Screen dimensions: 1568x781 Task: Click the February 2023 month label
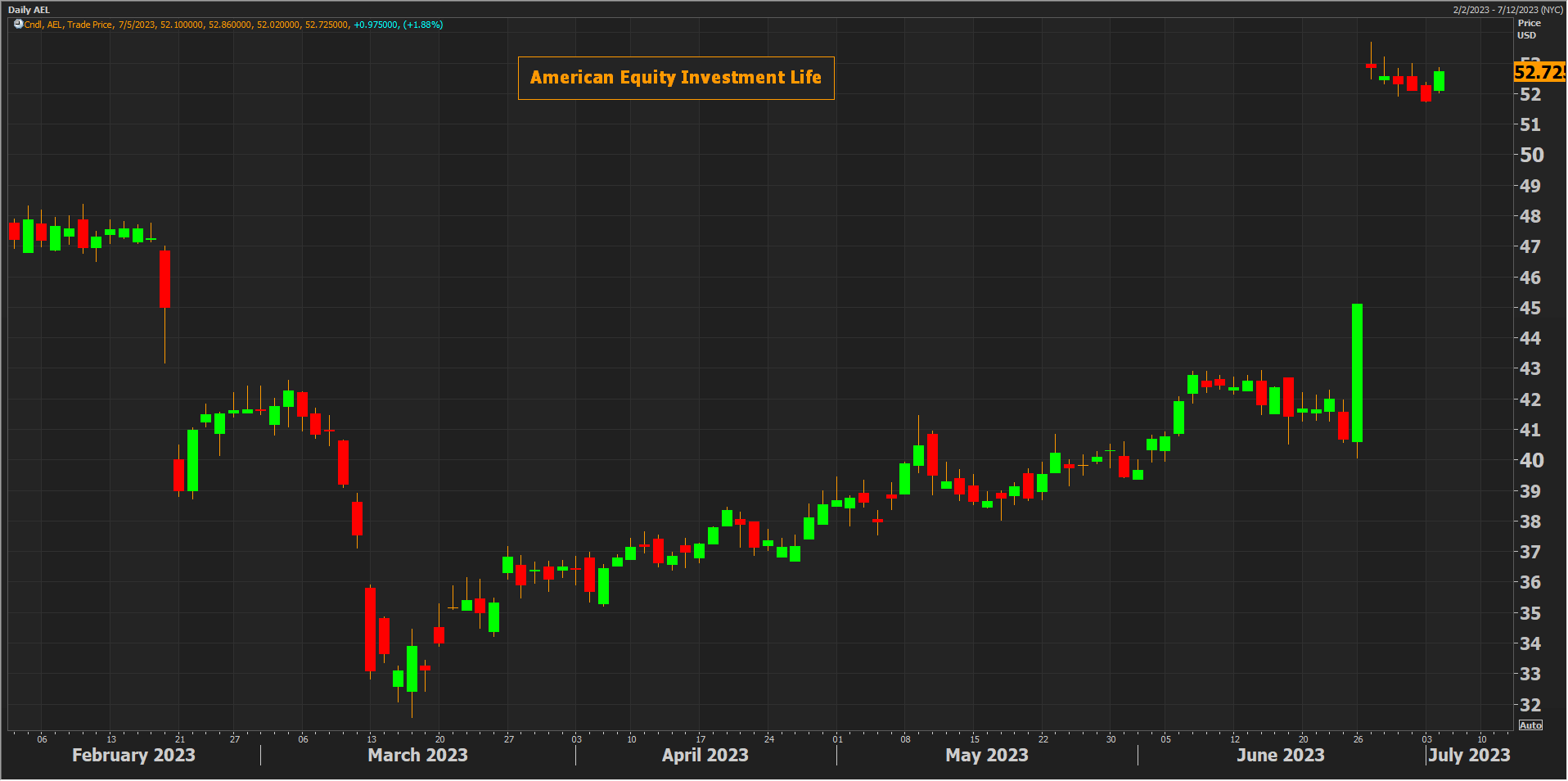coord(133,755)
